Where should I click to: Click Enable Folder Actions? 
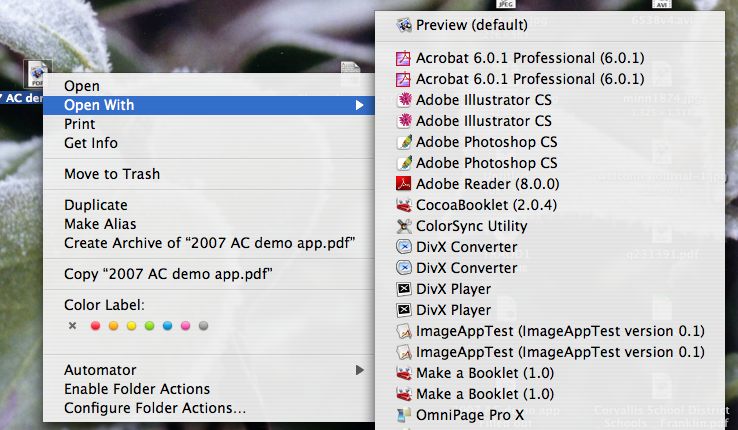[209, 389]
